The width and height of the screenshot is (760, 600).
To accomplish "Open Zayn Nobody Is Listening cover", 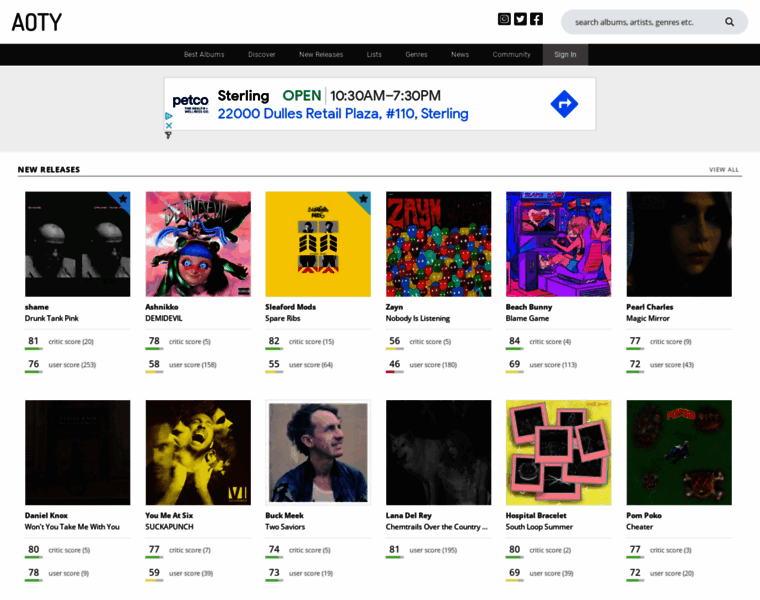I will (439, 244).
